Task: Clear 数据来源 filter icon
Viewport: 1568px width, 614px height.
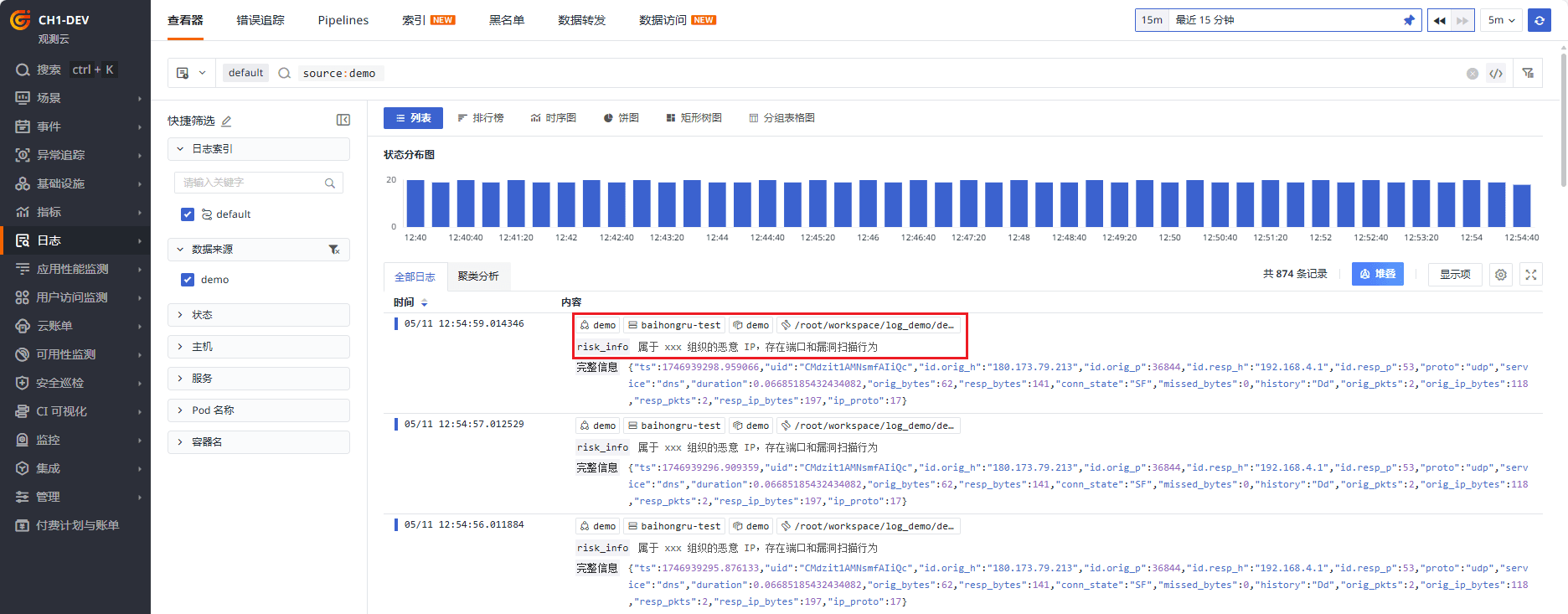Action: pyautogui.click(x=334, y=250)
